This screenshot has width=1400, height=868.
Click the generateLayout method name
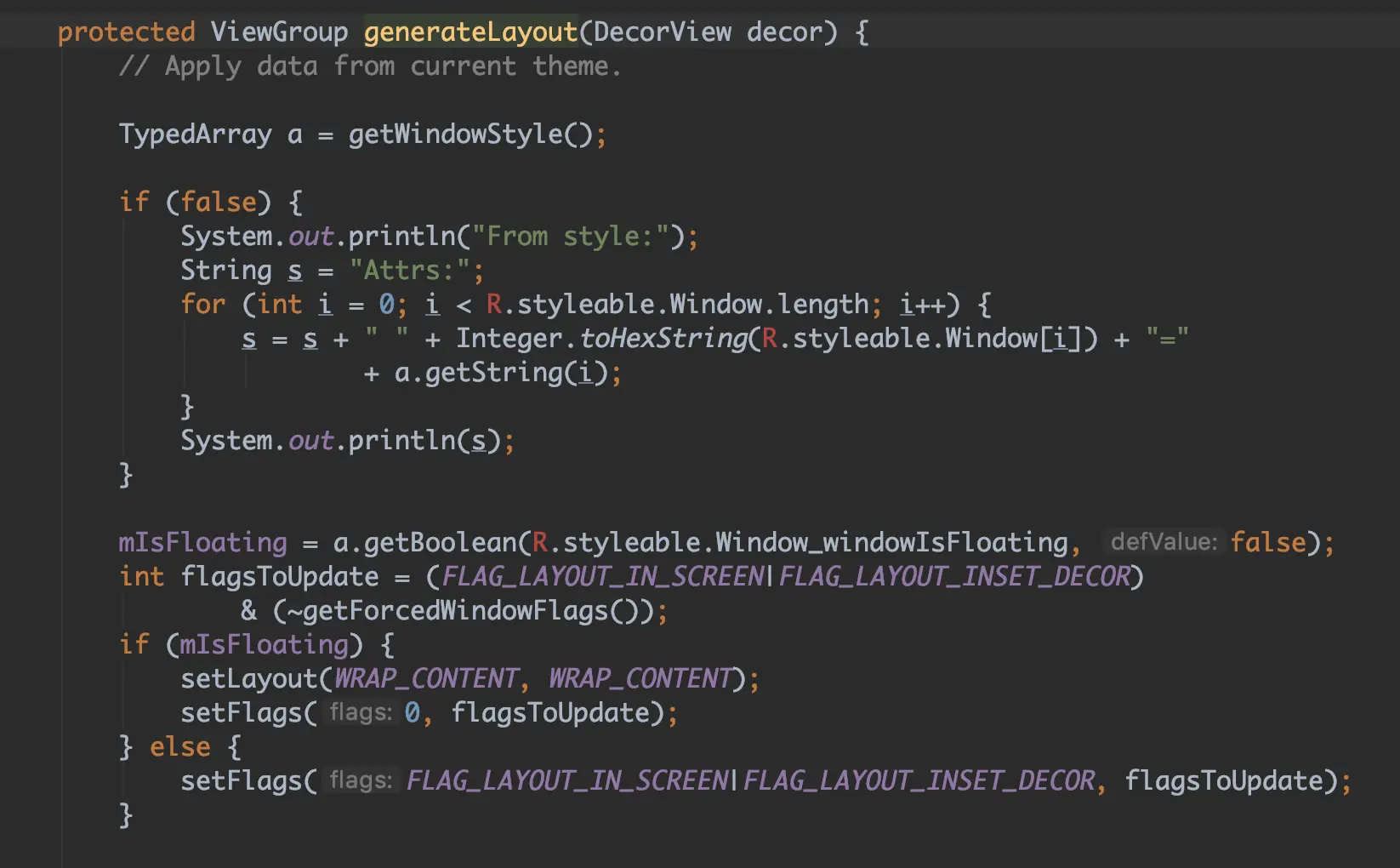[470, 32]
